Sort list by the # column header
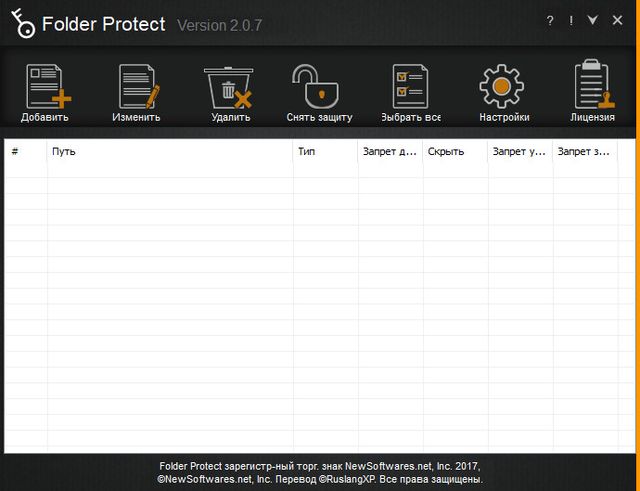The width and height of the screenshot is (640, 491). (26, 151)
